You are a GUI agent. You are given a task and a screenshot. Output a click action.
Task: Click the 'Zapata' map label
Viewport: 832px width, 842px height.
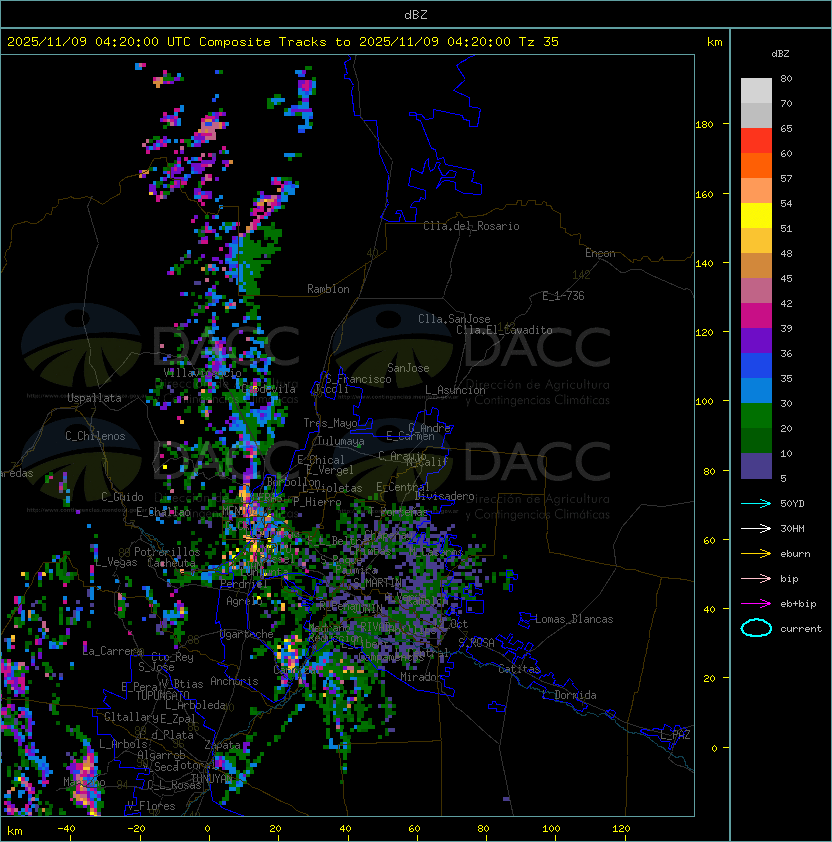[222, 745]
